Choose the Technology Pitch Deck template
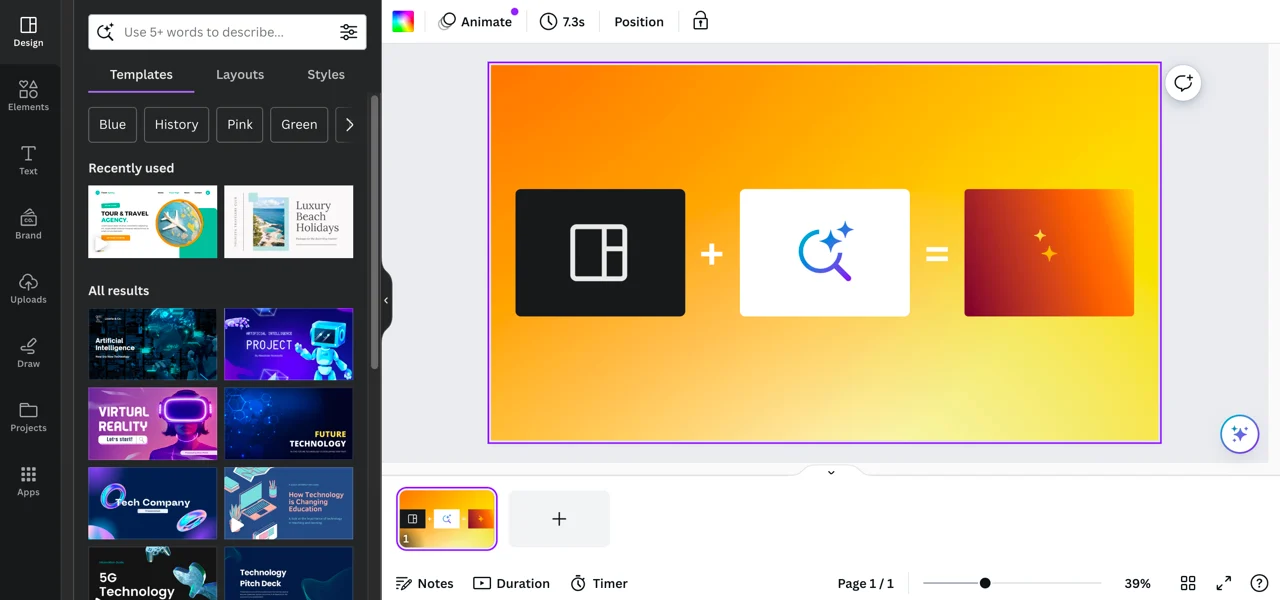The width and height of the screenshot is (1280, 600). pyautogui.click(x=289, y=573)
